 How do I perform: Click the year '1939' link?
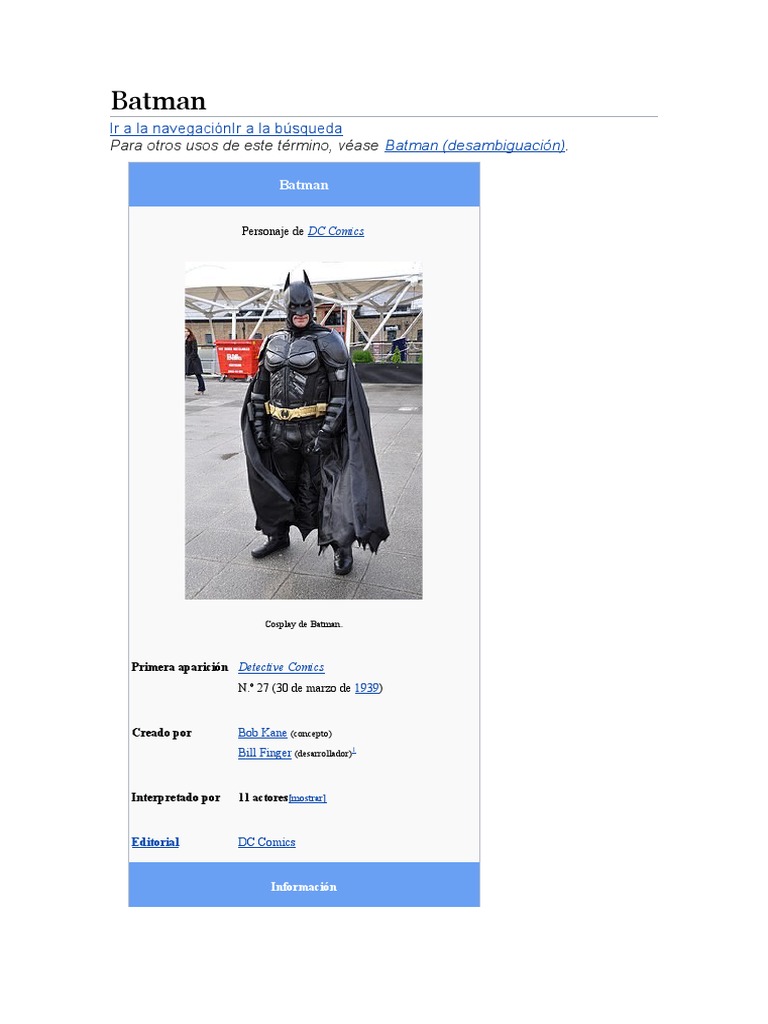pos(366,688)
